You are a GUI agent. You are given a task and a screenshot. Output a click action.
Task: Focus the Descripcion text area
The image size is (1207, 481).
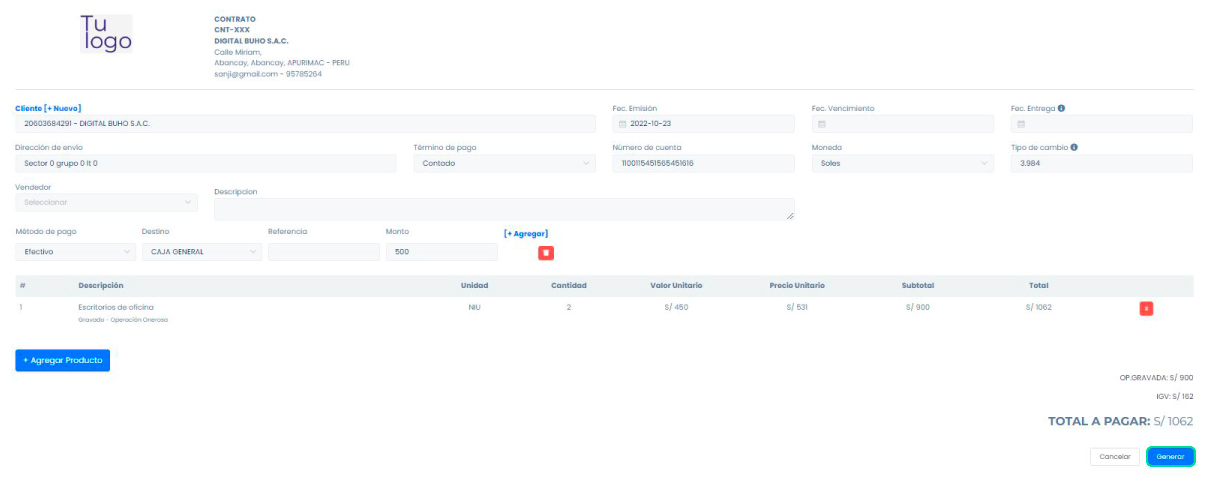coord(504,208)
